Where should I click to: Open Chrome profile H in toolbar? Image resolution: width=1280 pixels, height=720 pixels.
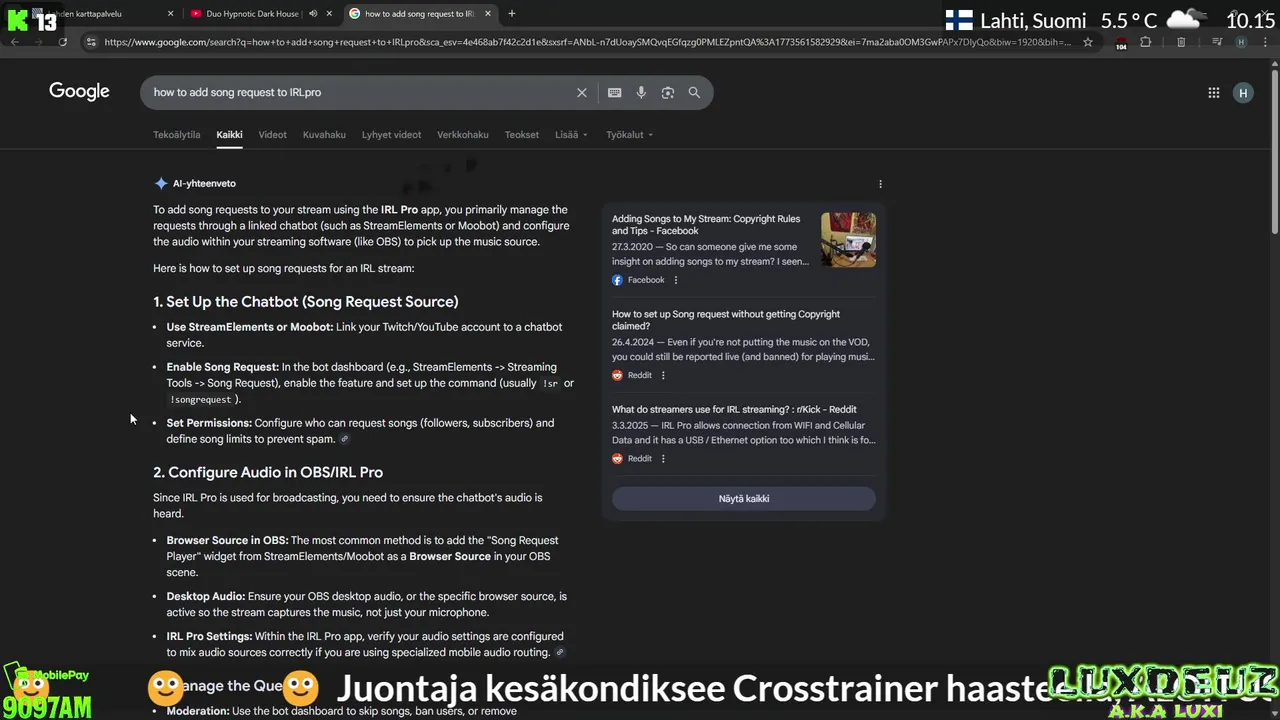(x=1241, y=42)
